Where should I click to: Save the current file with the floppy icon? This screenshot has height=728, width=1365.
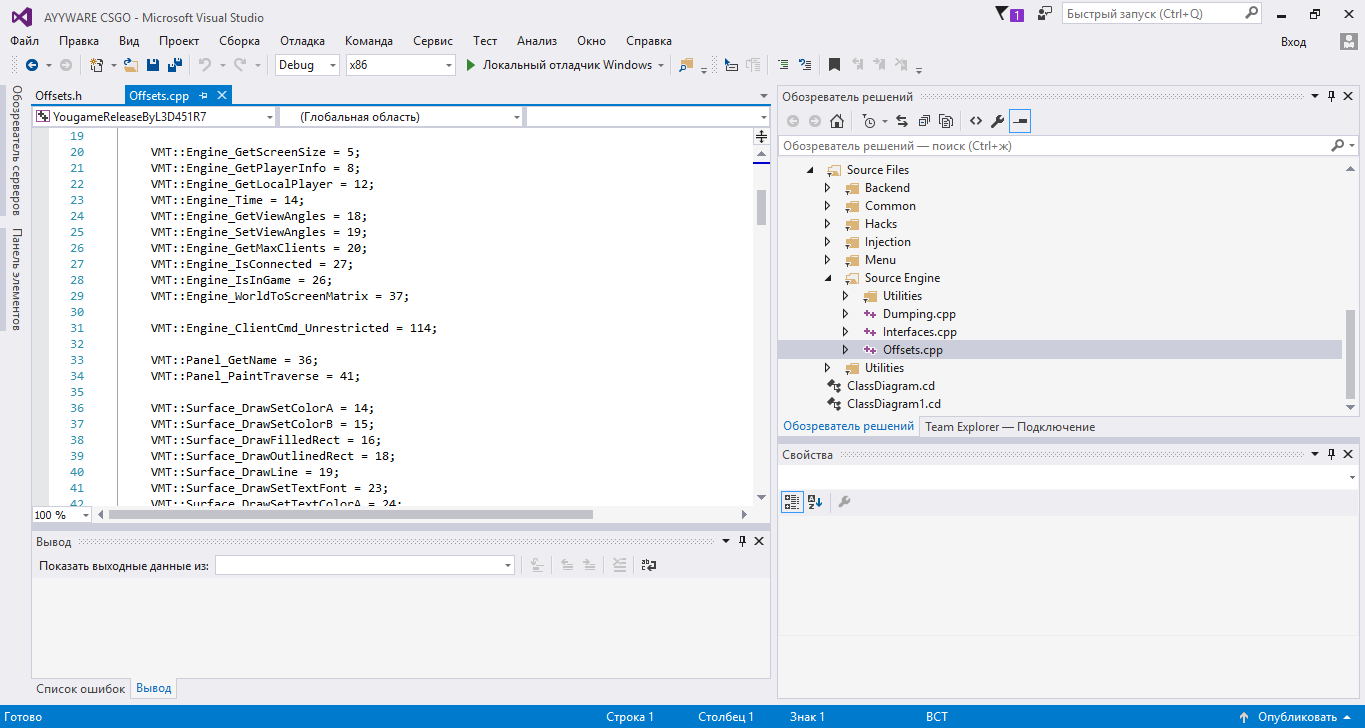coord(153,65)
